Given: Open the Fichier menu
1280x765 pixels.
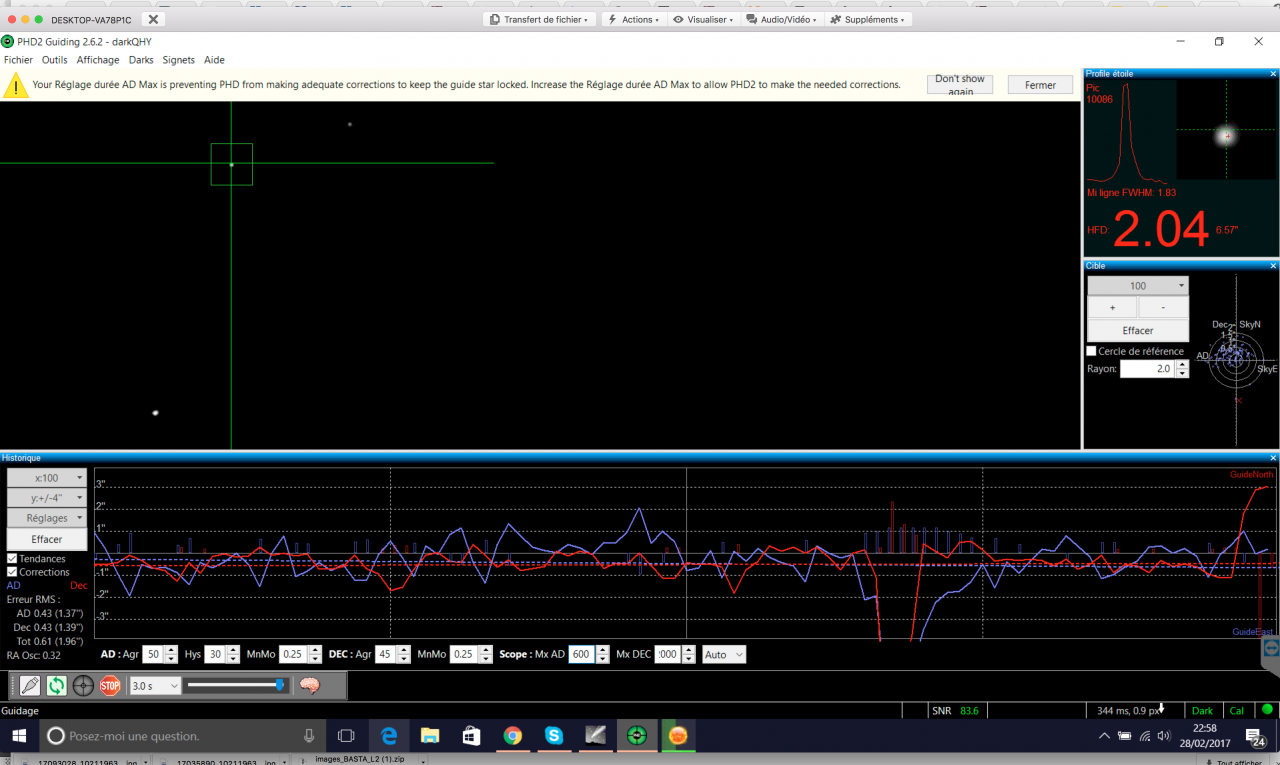Looking at the screenshot, I should pos(19,60).
